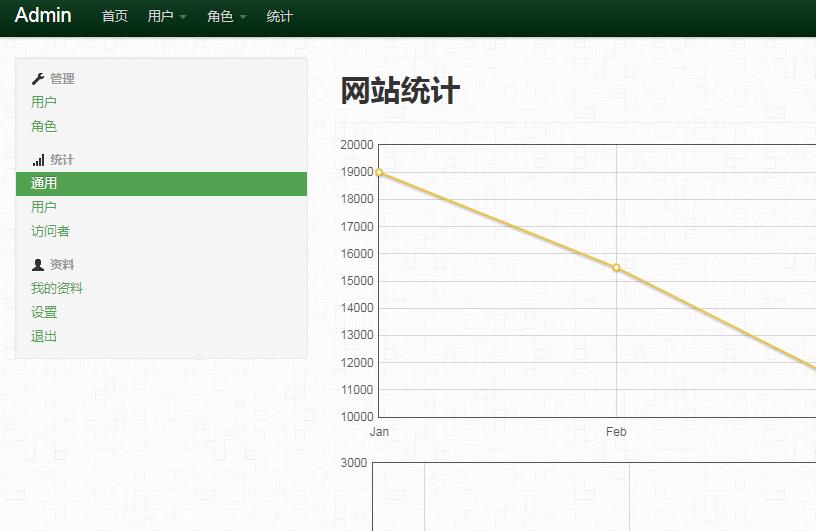Screen dimensions: 816x531
Task: Go to 我的资料 in the sidebar
Action: tap(57, 288)
